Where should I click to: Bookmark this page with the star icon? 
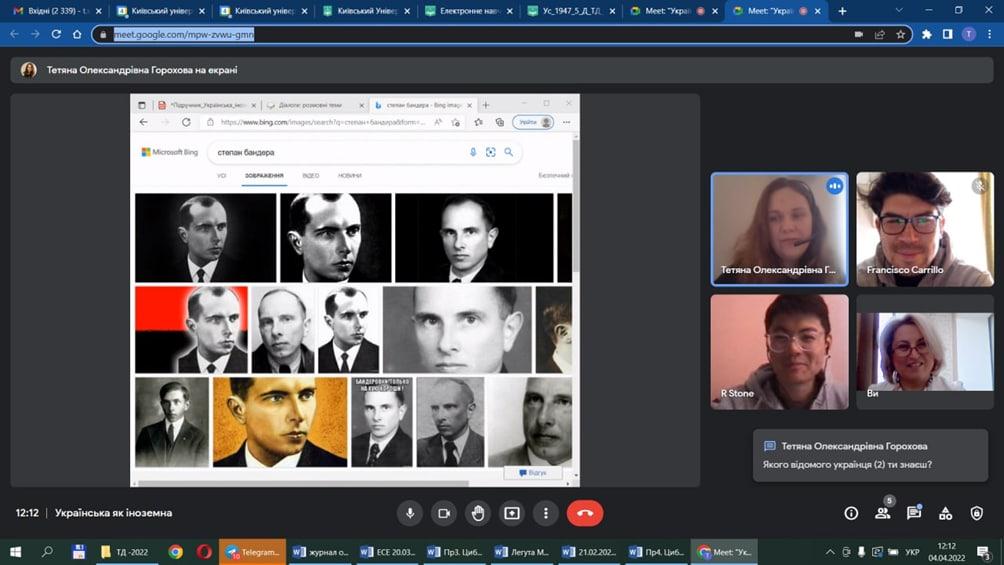(x=900, y=34)
